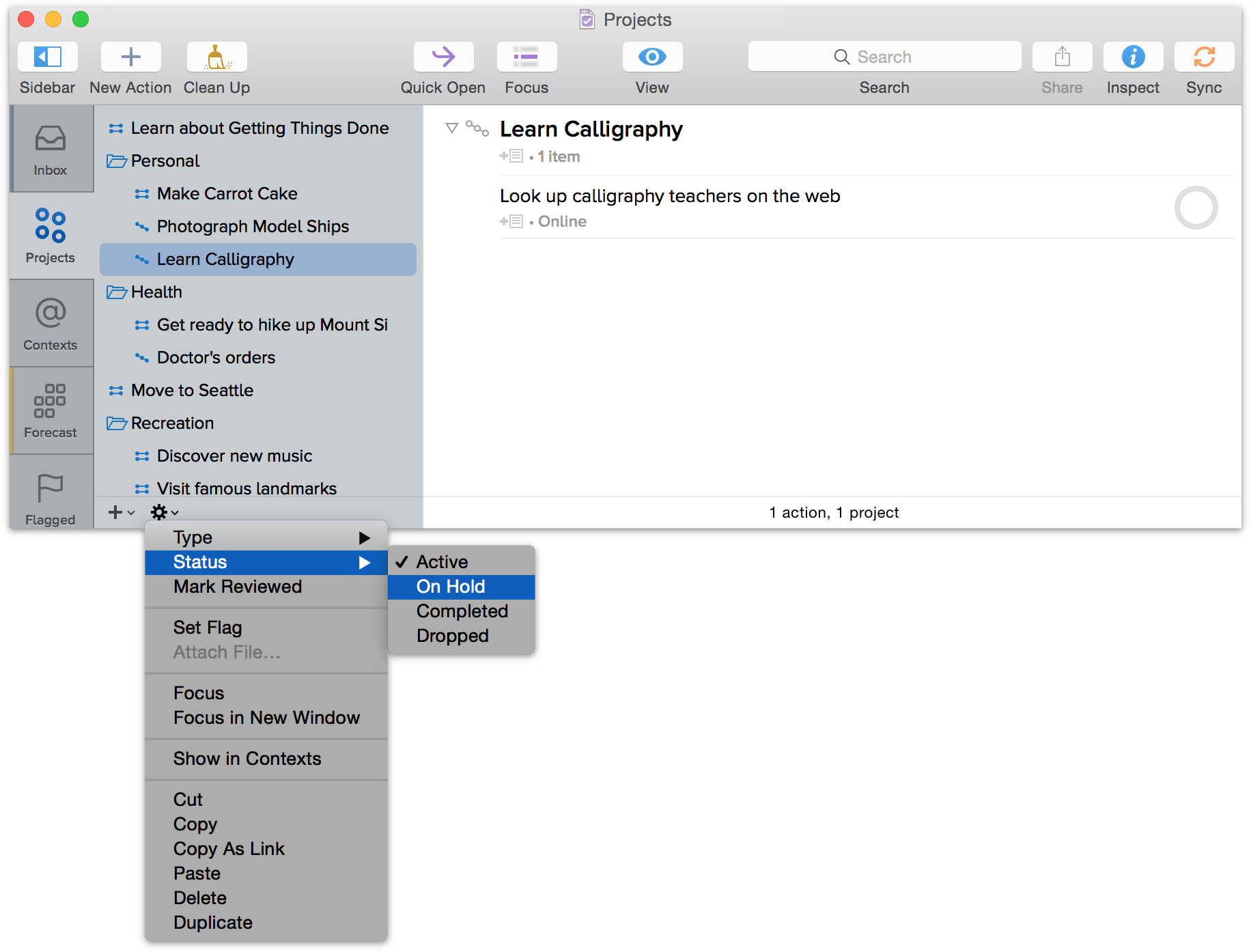This screenshot has height=952, width=1251.
Task: Open the Status submenu item
Action: 266,562
